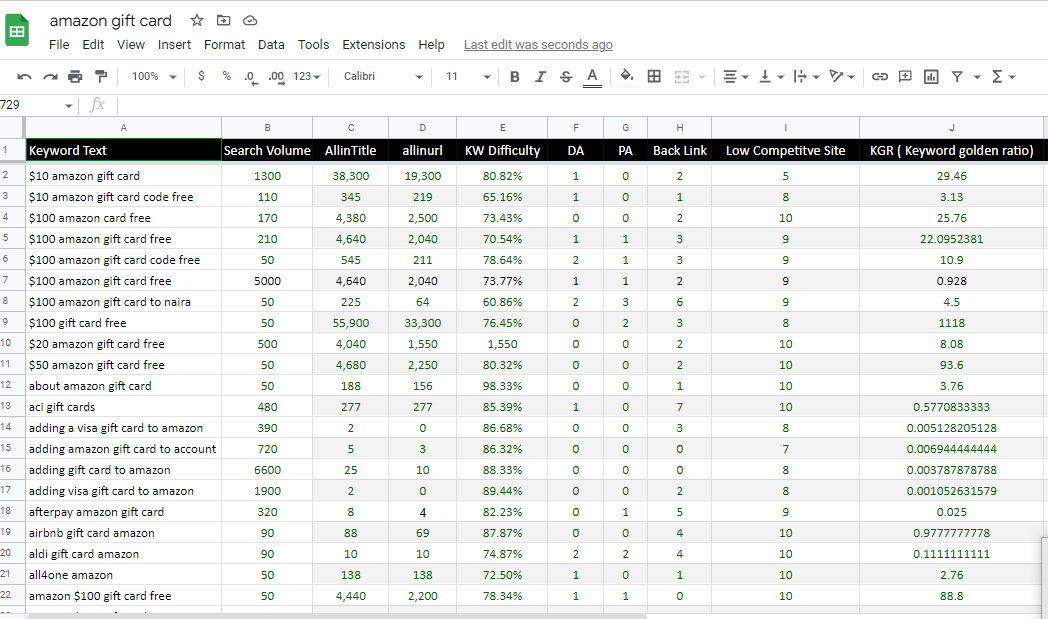Open the borders tool

pos(654,77)
